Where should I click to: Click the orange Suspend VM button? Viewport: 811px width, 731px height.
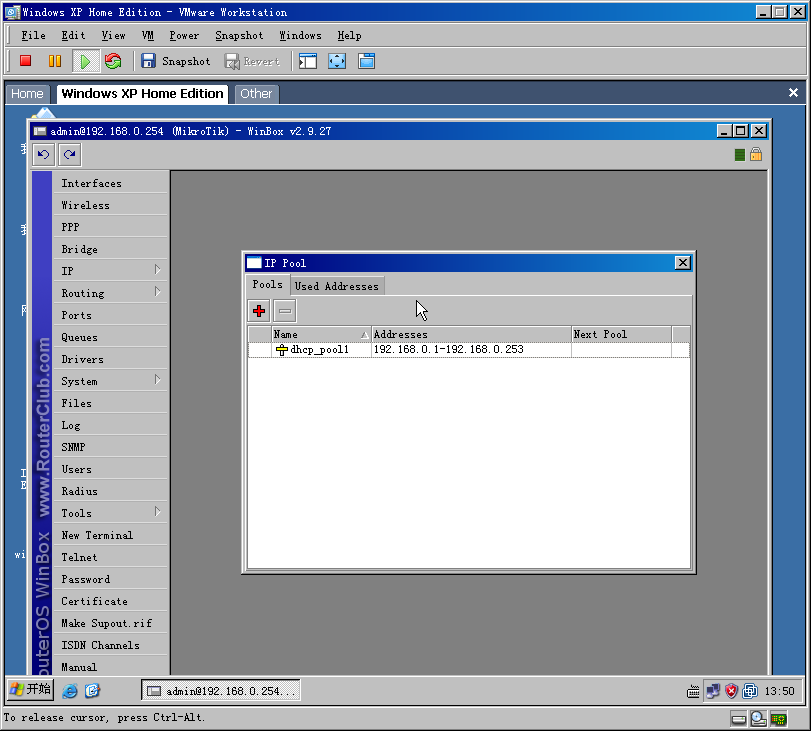click(55, 61)
